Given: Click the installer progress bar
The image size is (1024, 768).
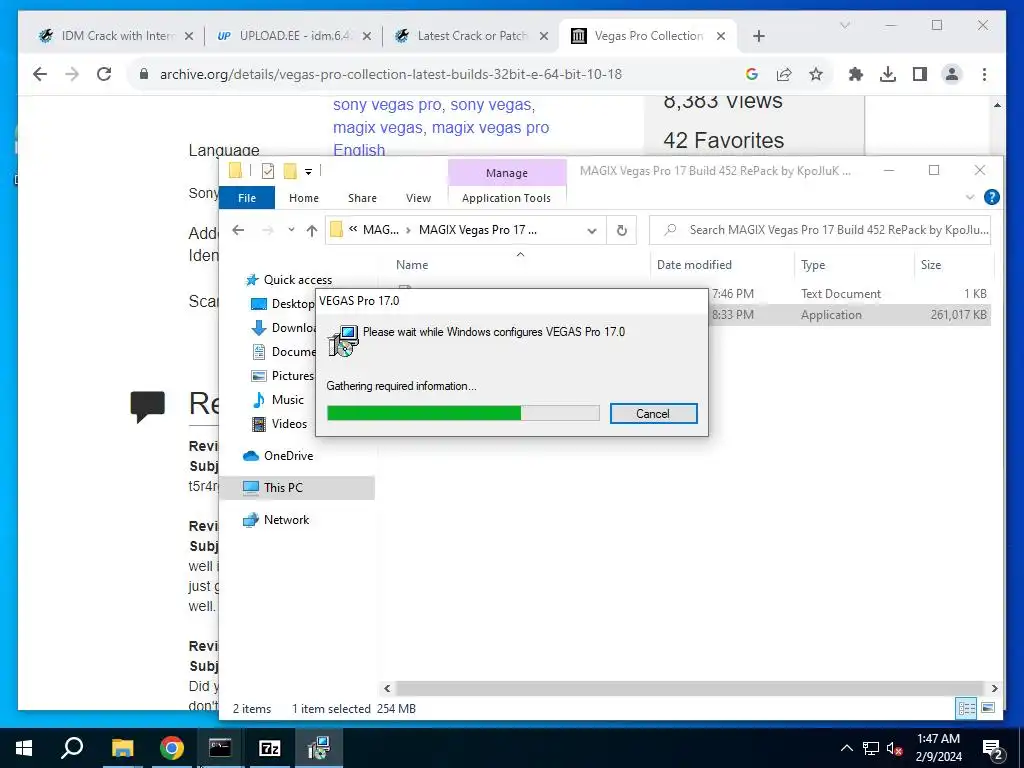Looking at the screenshot, I should 463,413.
